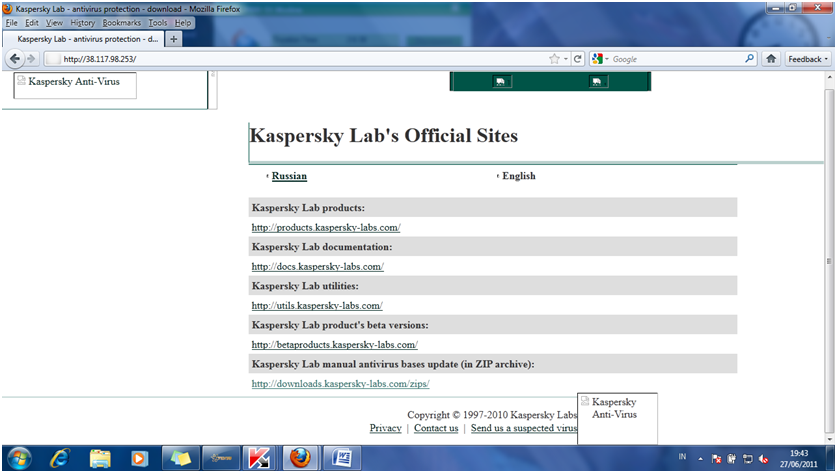The image size is (837, 473).
Task: Open utils.kaspersky-labs.com link
Action: point(317,305)
